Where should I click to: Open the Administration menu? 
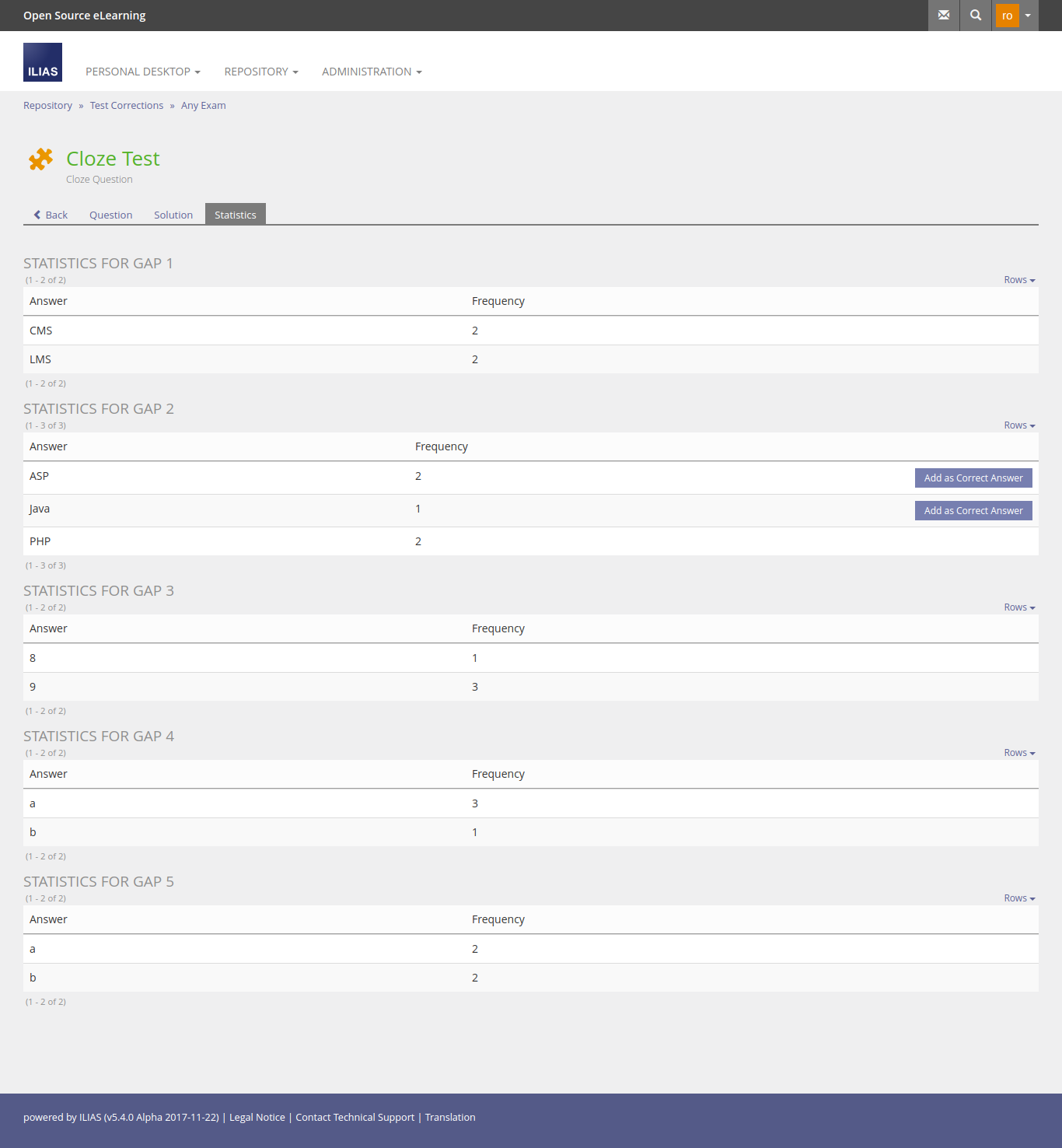tap(372, 72)
